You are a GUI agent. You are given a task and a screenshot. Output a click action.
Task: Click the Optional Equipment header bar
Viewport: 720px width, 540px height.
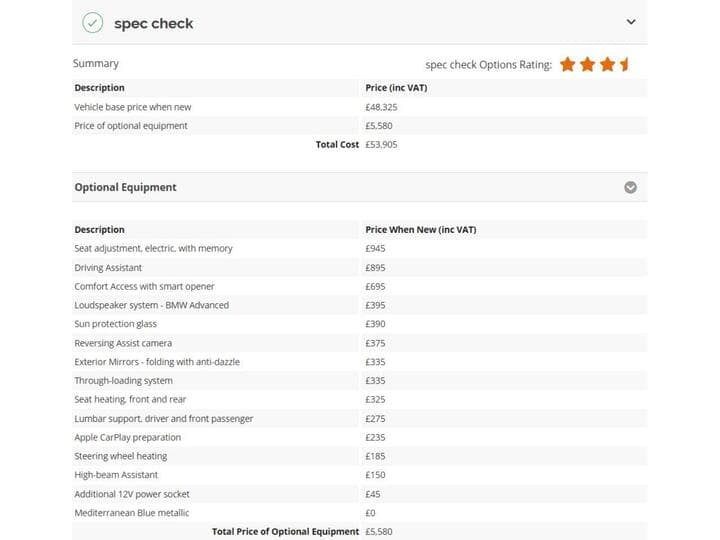360,187
